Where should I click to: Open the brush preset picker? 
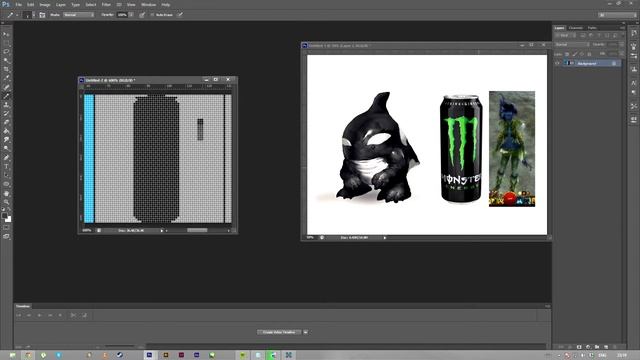pyautogui.click(x=29, y=15)
